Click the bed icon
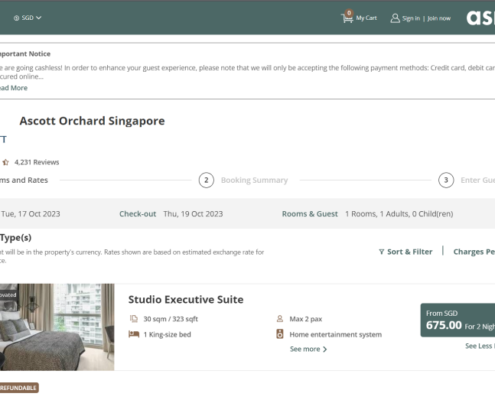Screen dimensions: 495x400 (x=134, y=334)
